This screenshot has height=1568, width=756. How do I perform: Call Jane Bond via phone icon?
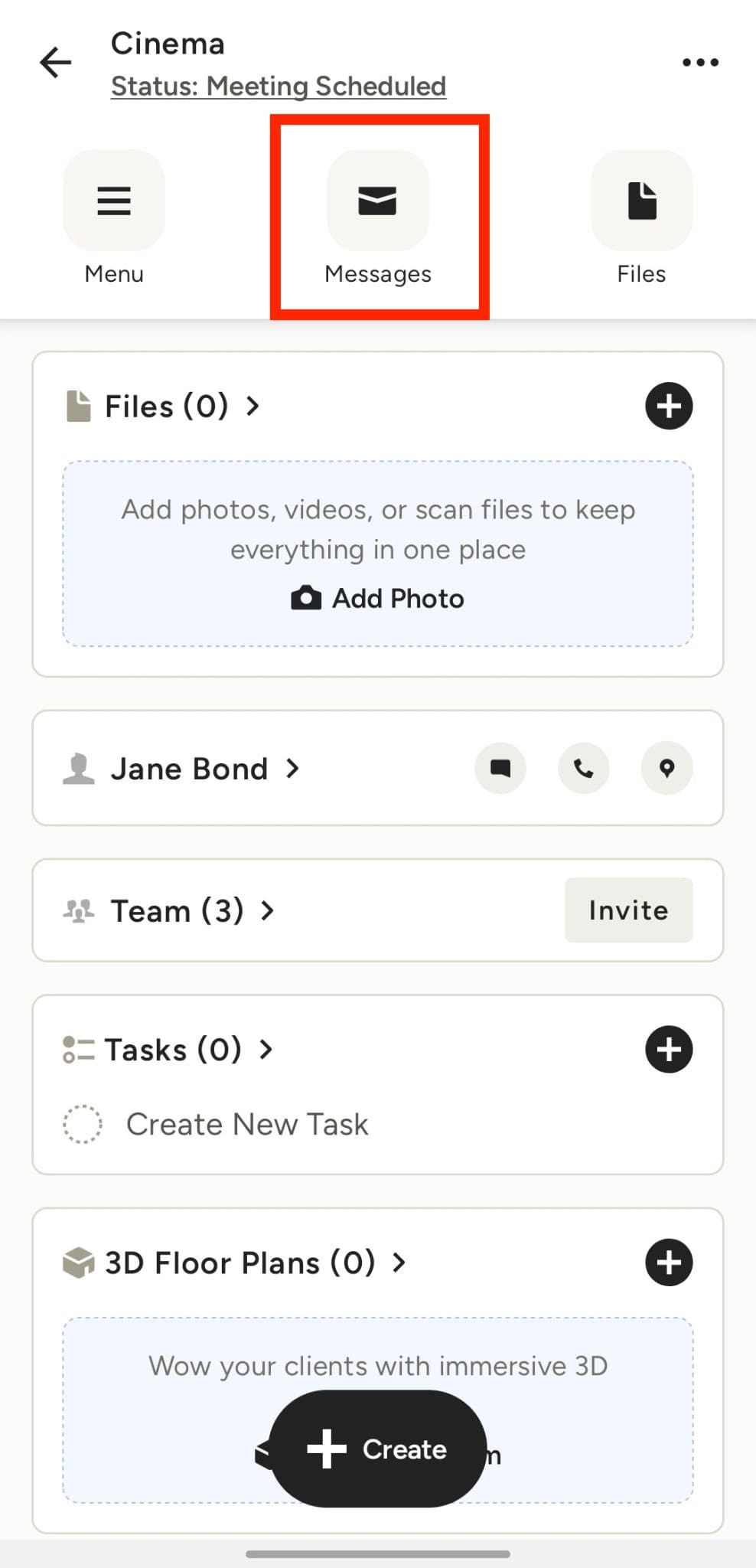pos(584,768)
